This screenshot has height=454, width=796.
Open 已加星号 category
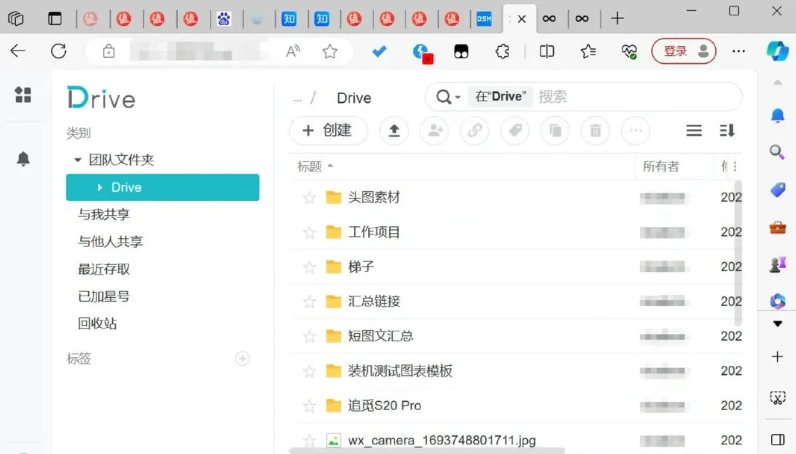pyautogui.click(x=104, y=296)
